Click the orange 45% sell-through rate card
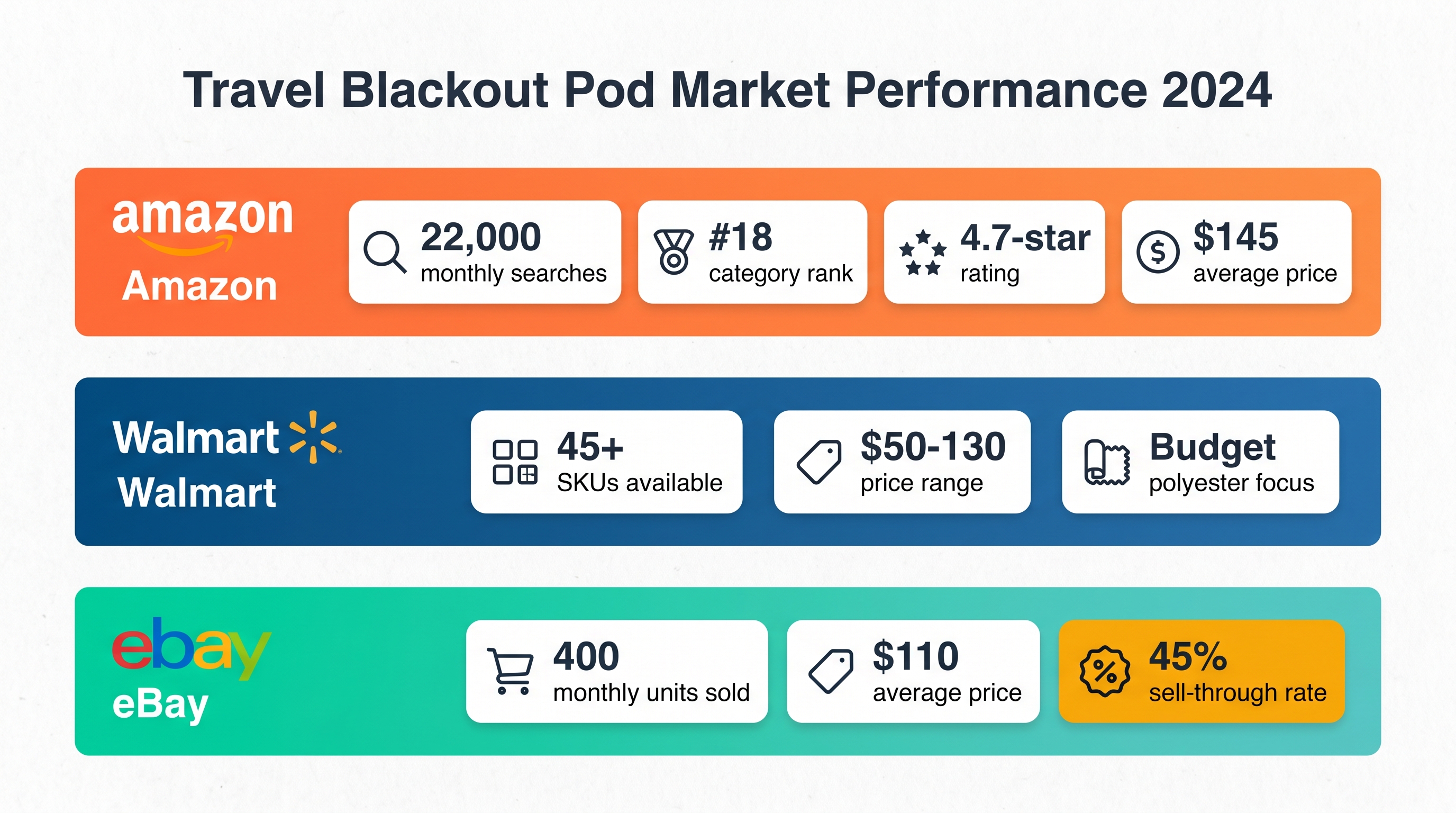1456x813 pixels. coord(1201,671)
